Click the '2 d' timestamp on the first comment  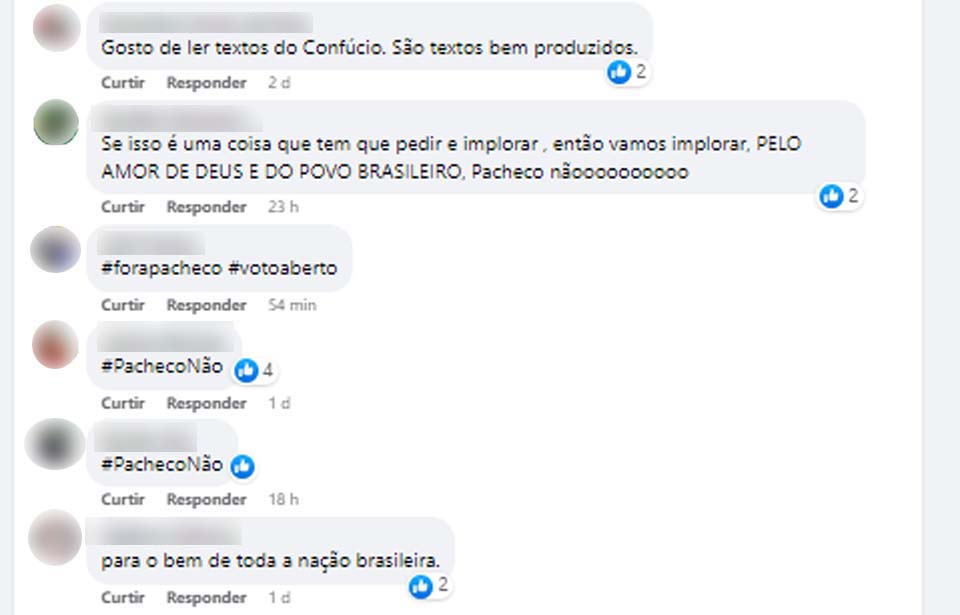279,83
